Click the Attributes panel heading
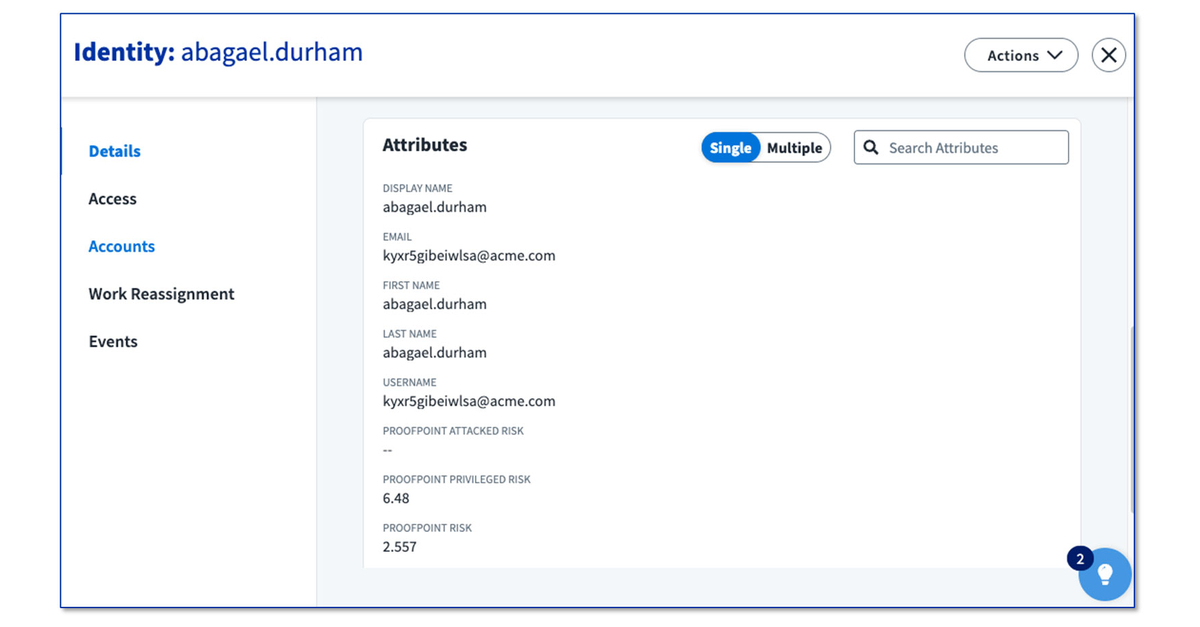 tap(425, 145)
